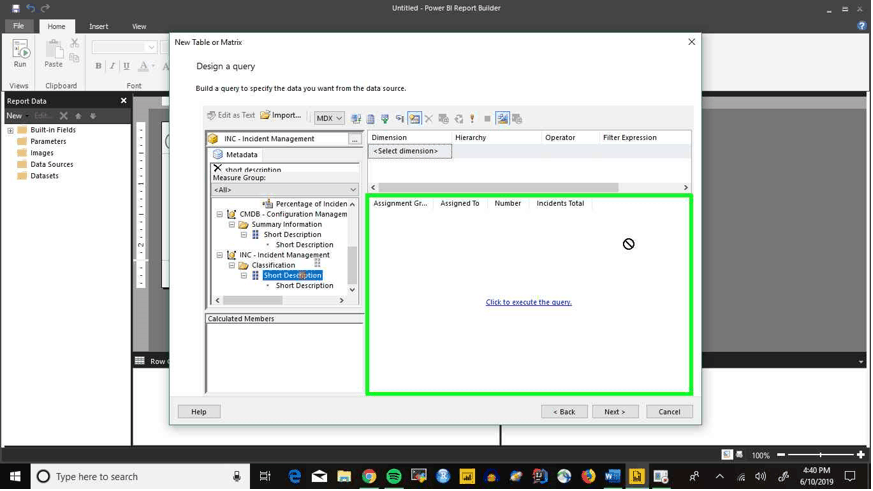Screen dimensions: 873x491
Task: Click the metadata tree vertical scrollbar thumb
Action: [352, 265]
